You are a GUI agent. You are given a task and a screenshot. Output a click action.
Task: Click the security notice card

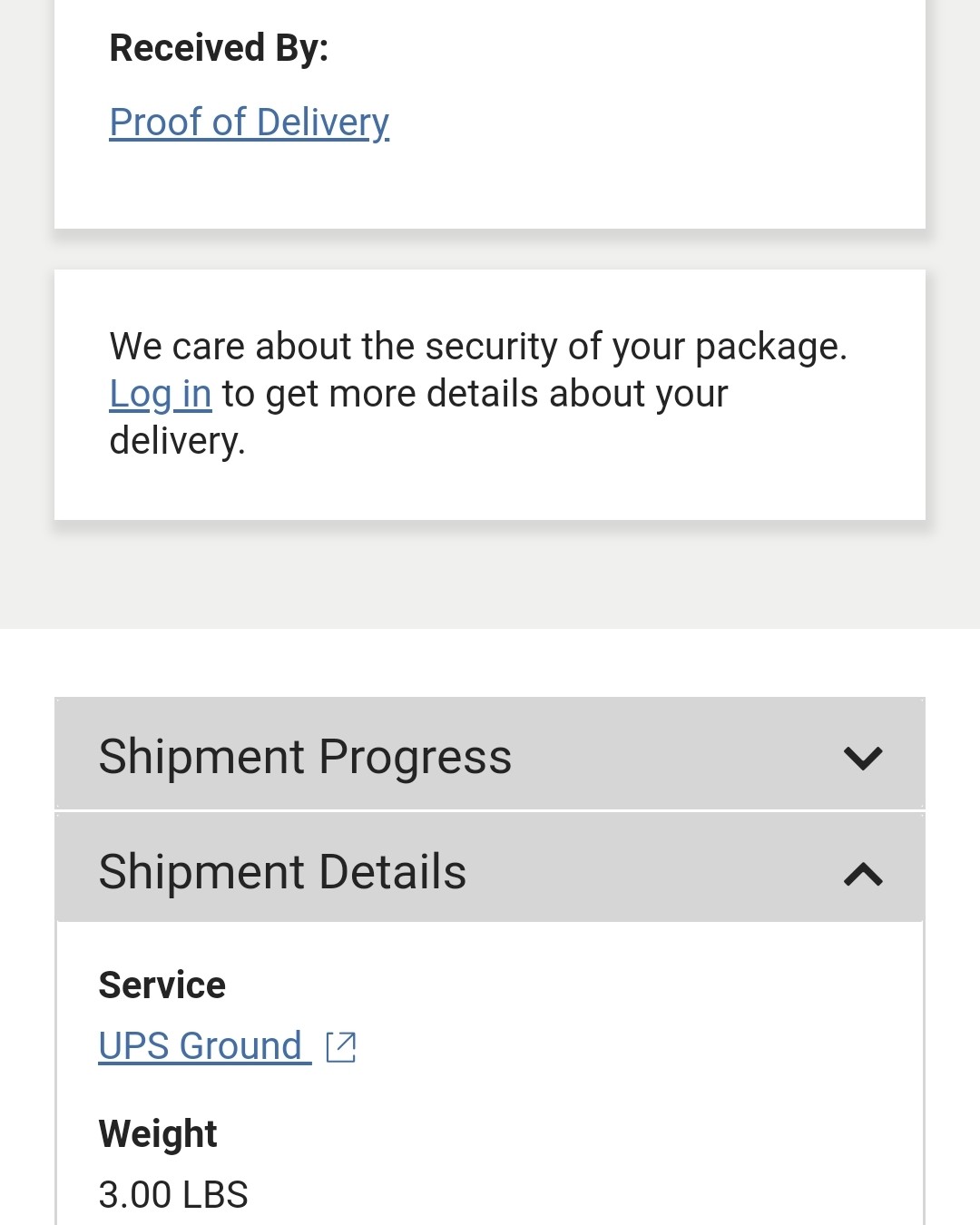click(x=490, y=395)
